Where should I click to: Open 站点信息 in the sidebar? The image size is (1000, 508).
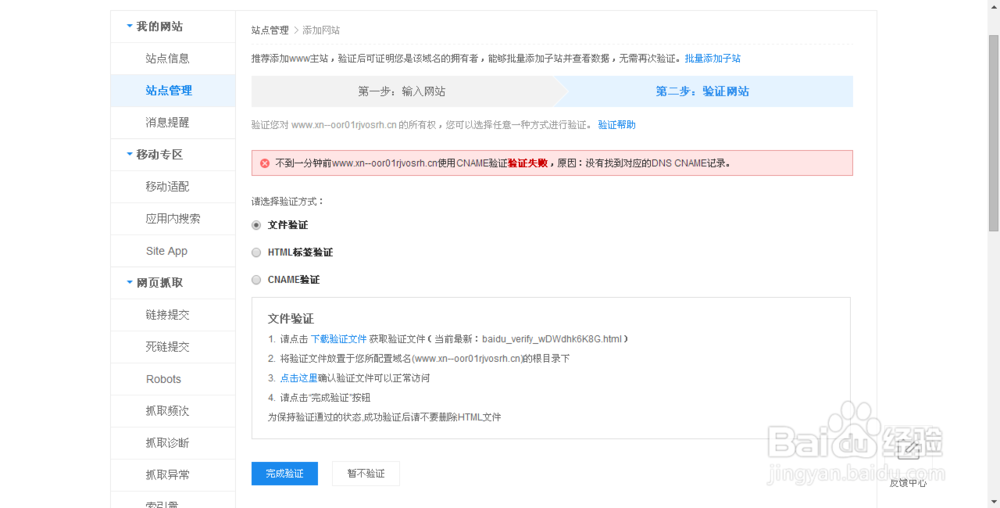click(167, 59)
